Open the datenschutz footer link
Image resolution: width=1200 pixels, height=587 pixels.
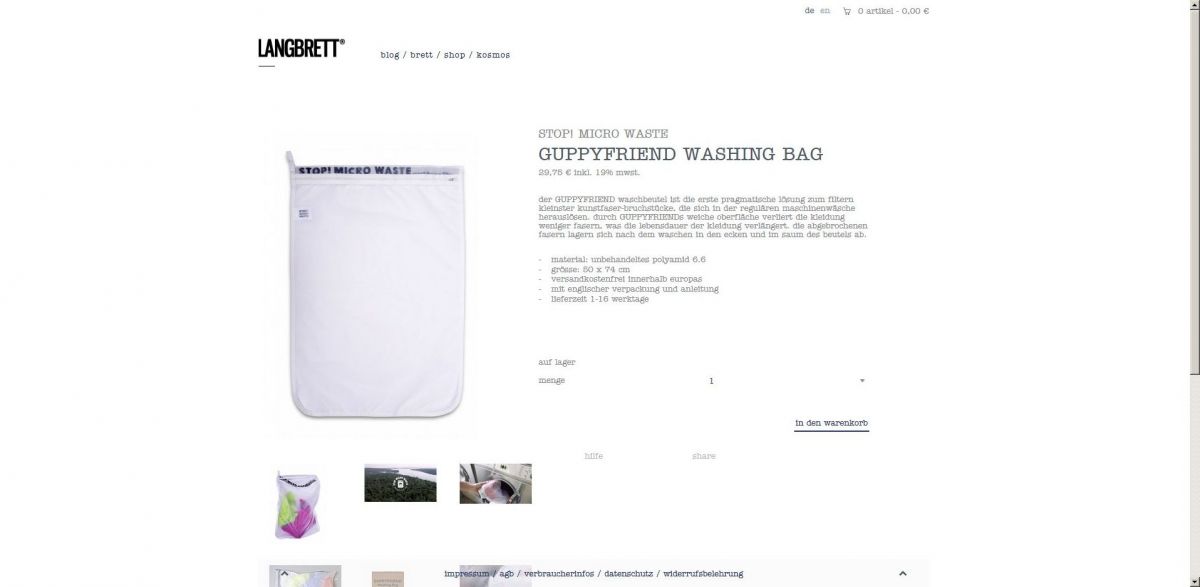[x=628, y=574]
